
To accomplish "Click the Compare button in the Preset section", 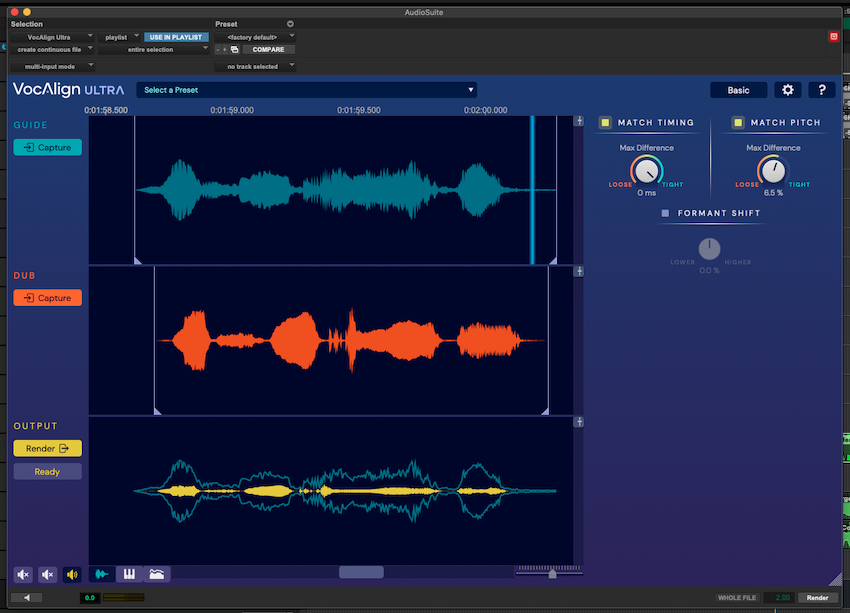I will pos(266,48).
